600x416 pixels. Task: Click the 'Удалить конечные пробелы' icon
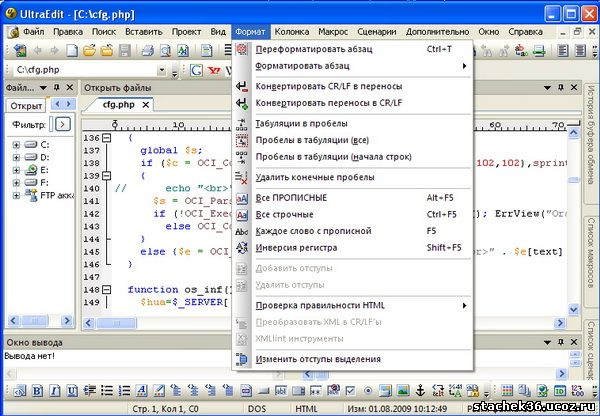tap(242, 178)
